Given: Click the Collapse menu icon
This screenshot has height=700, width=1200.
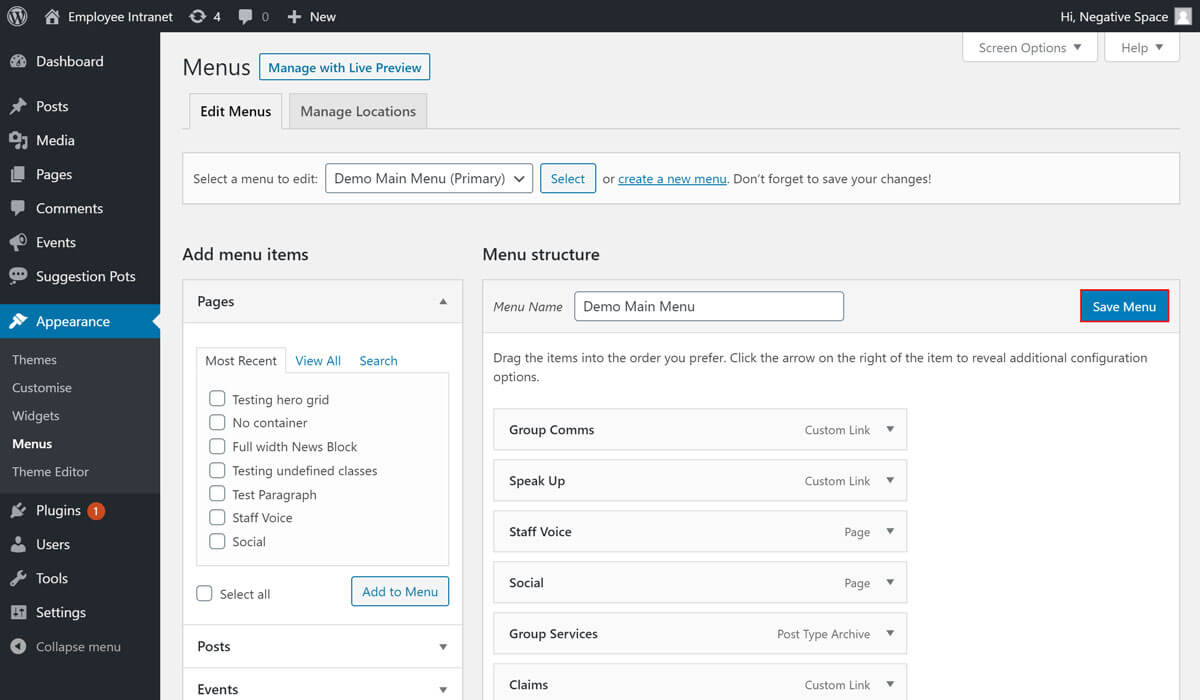Looking at the screenshot, I should tap(18, 646).
